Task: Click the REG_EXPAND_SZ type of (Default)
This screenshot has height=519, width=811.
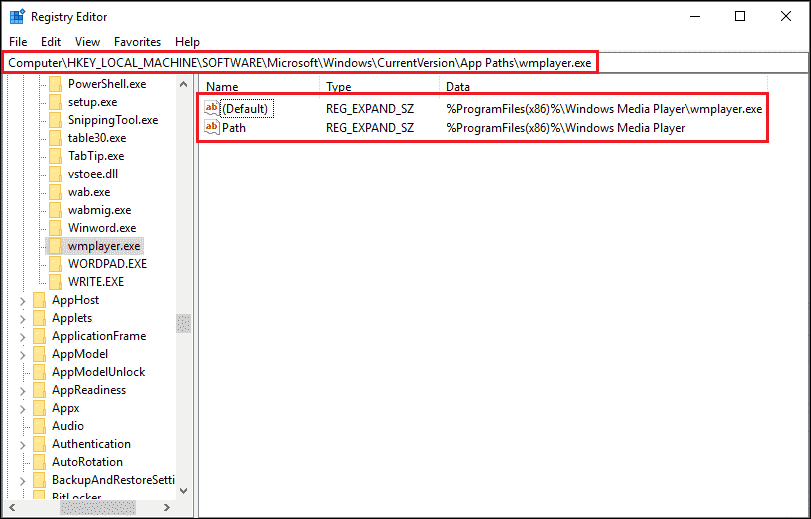Action: 370,109
